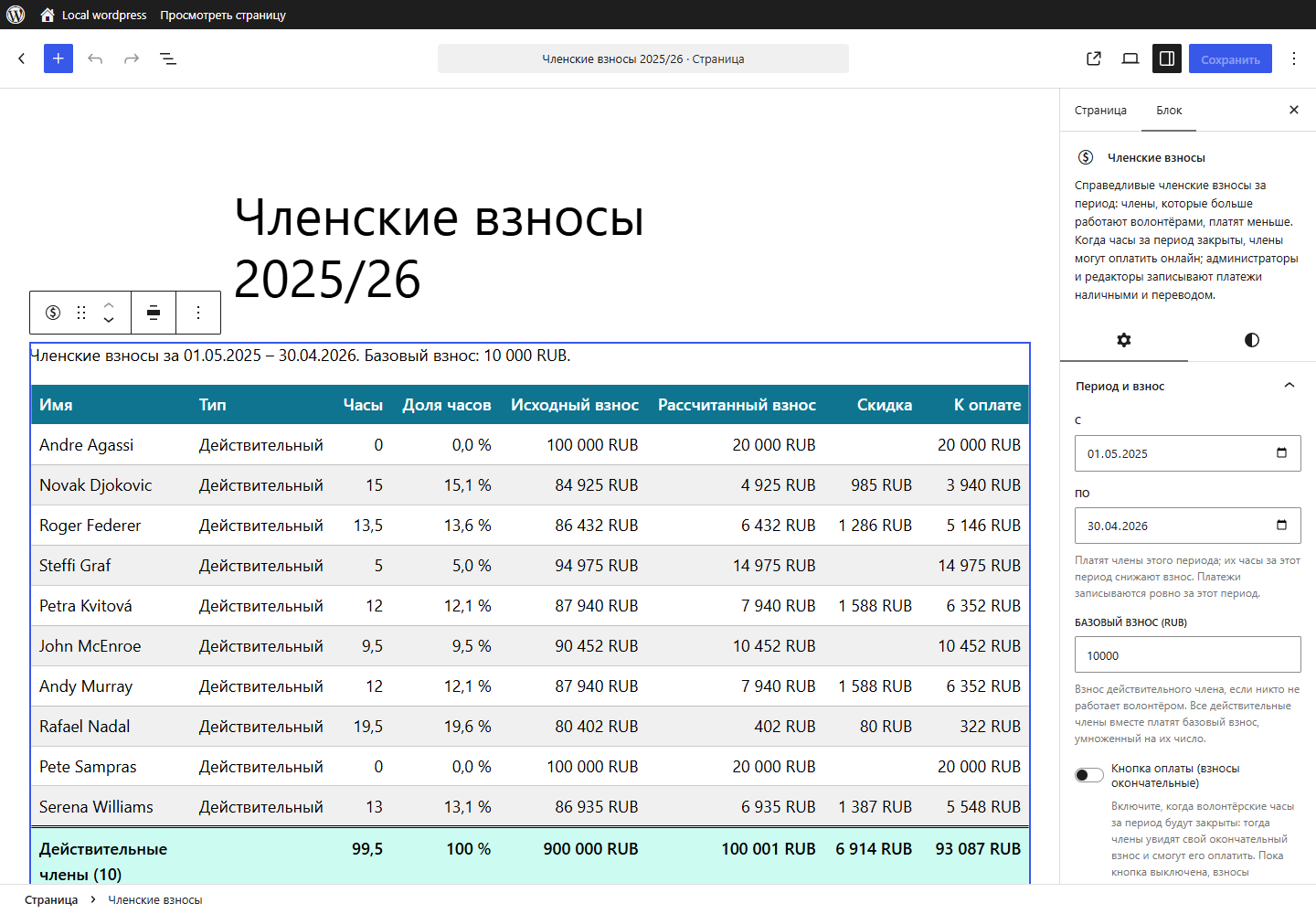This screenshot has width=1316, height=914.
Task: Click the page title Членские взносы 2025/26
Action: pos(439,248)
